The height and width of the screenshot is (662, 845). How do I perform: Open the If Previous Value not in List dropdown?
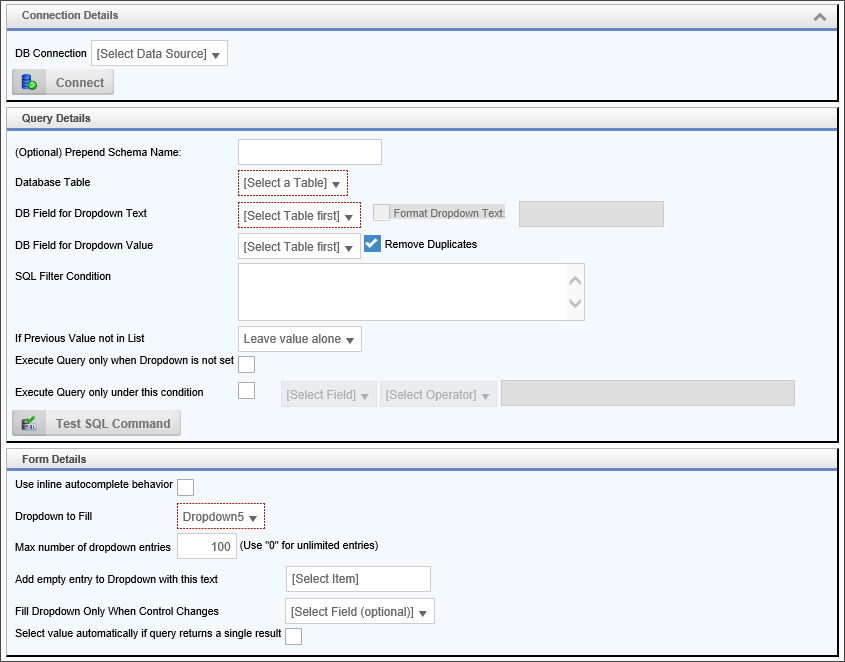coord(299,340)
